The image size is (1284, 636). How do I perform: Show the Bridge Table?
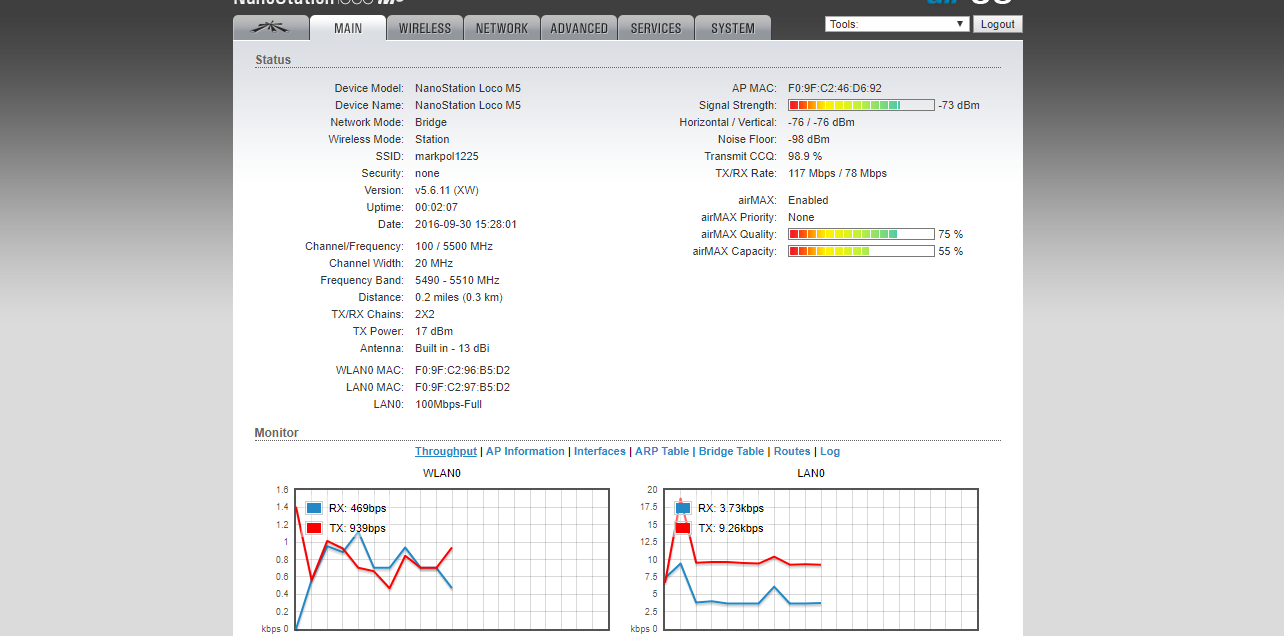tap(731, 452)
